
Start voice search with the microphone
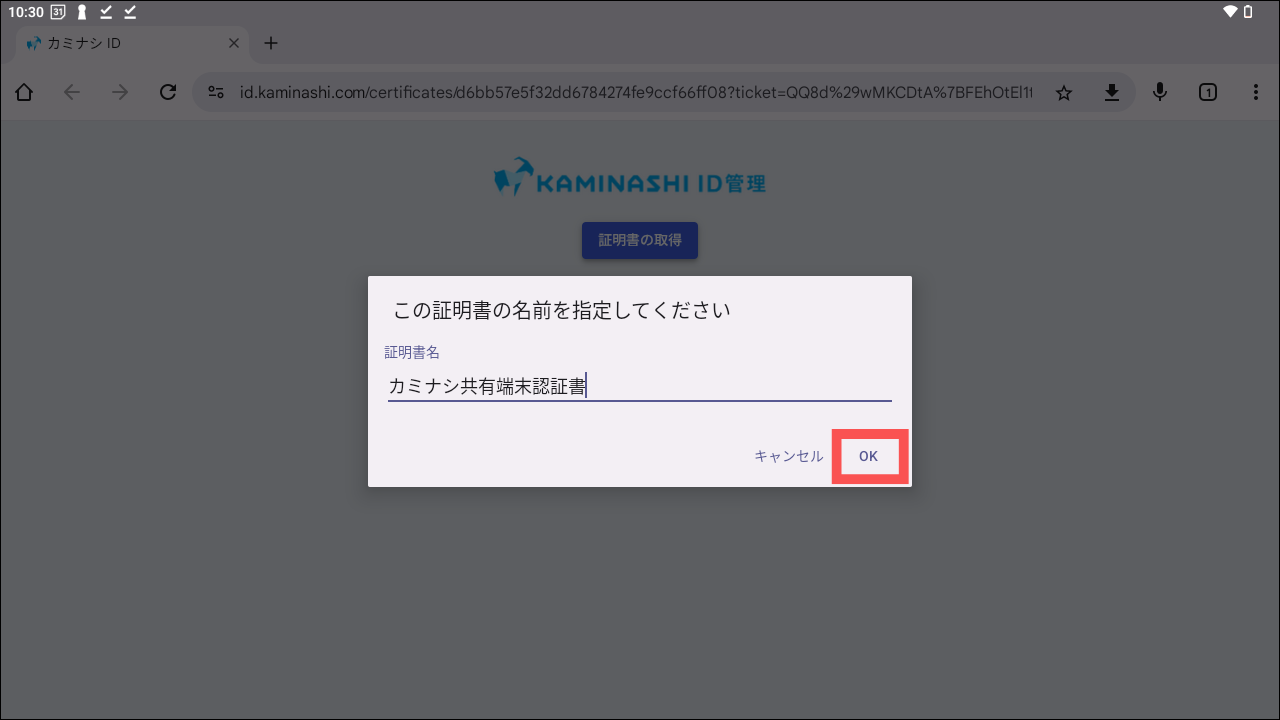point(1160,92)
